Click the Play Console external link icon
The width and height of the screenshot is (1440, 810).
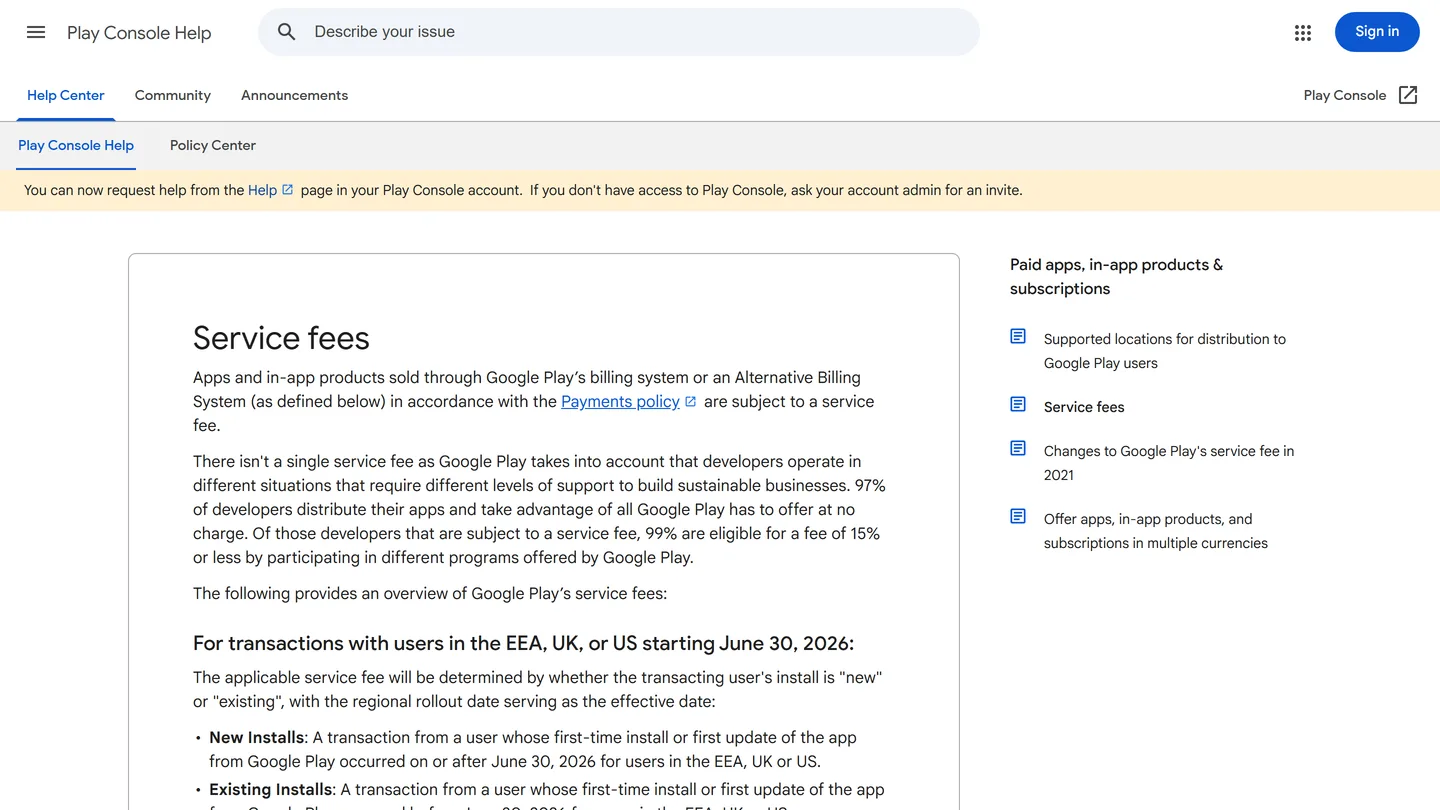[1408, 95]
